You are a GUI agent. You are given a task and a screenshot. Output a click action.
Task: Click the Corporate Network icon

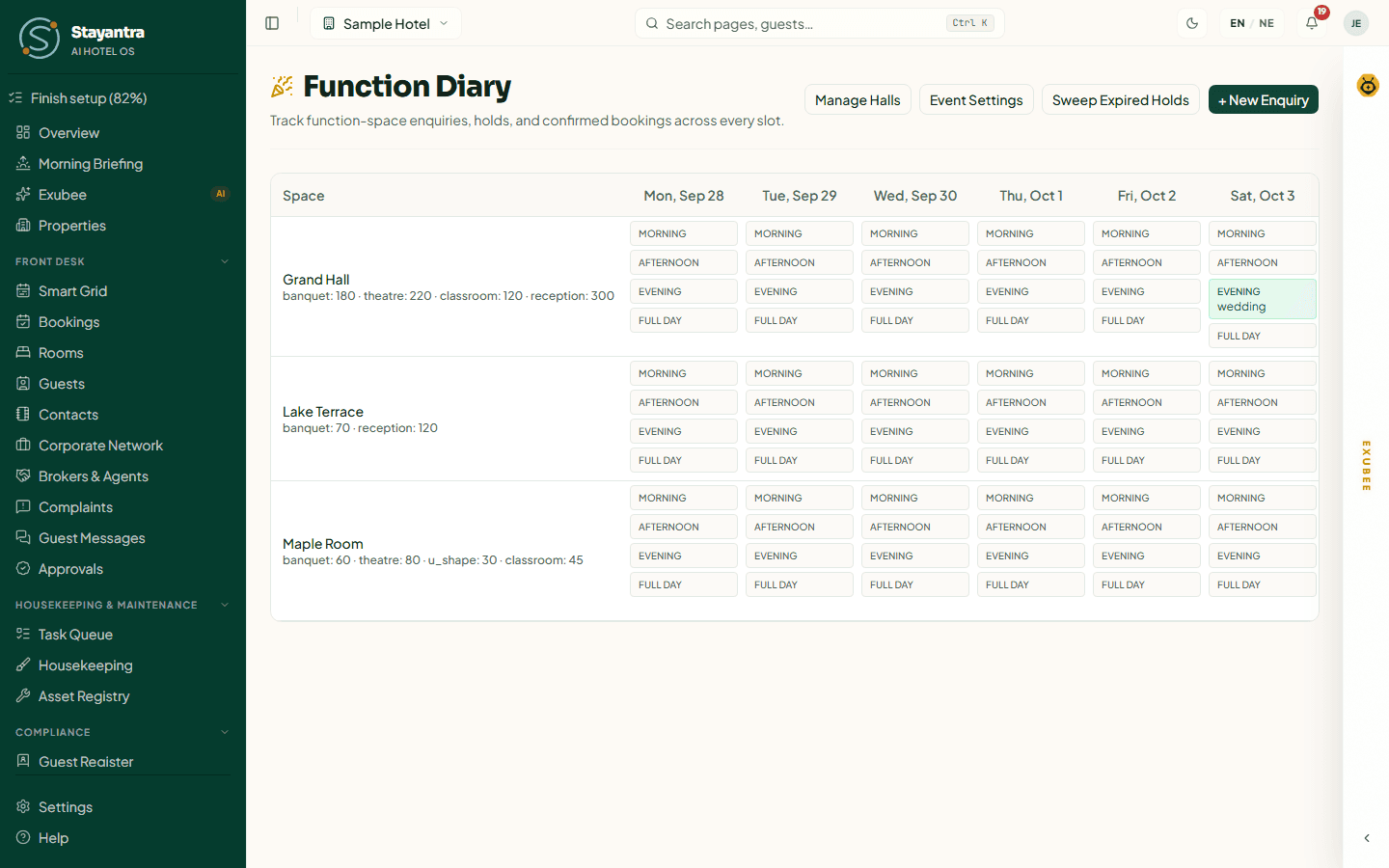click(x=23, y=446)
